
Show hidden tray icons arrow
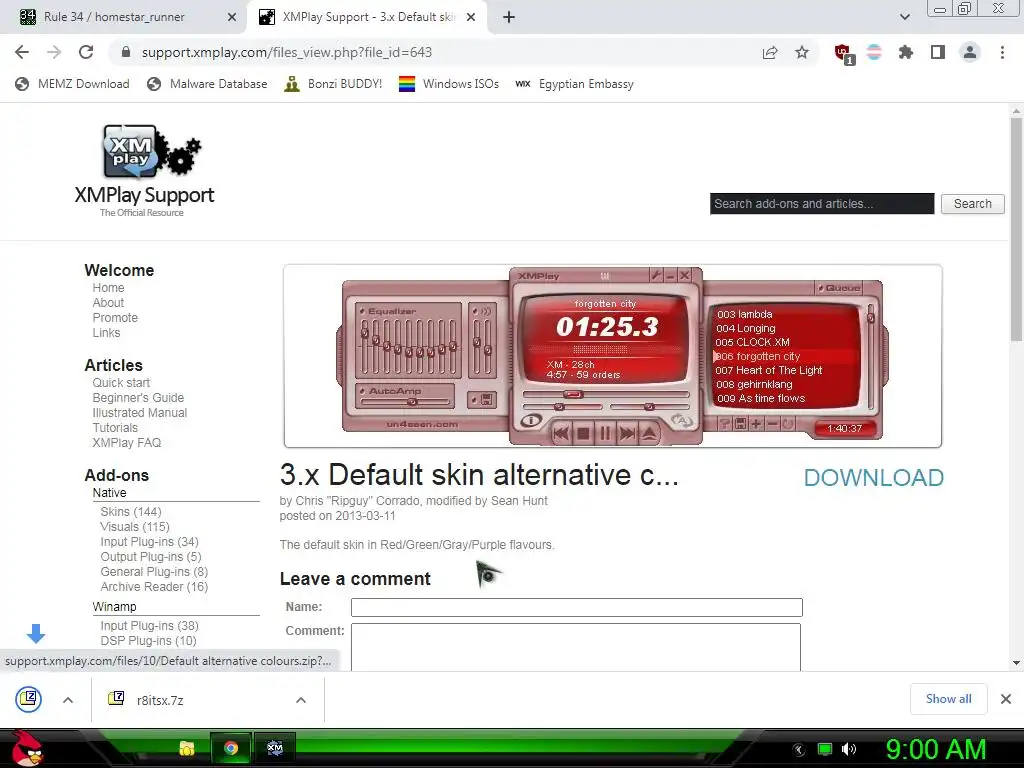pyautogui.click(x=799, y=750)
